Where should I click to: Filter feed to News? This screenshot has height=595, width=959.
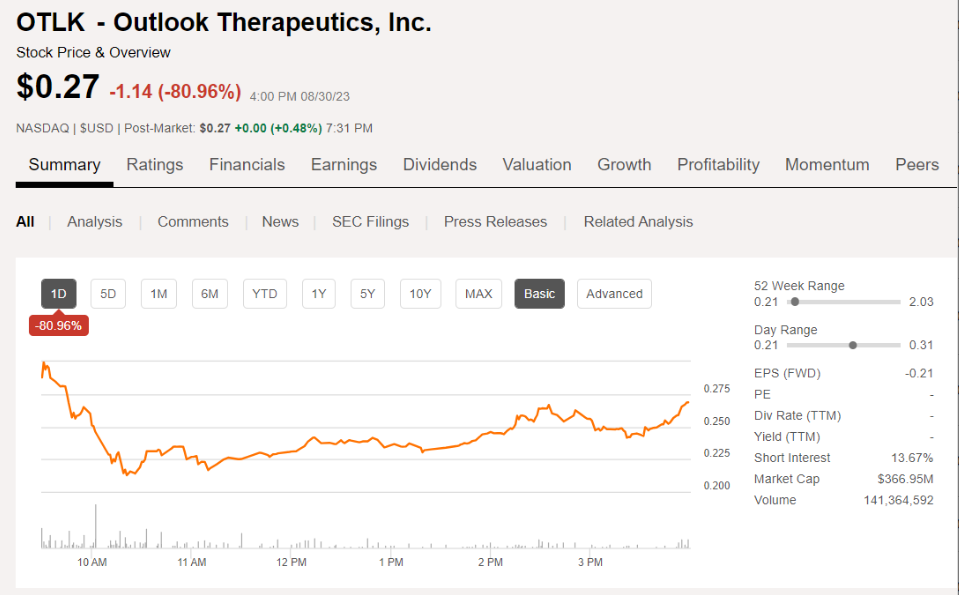click(280, 222)
